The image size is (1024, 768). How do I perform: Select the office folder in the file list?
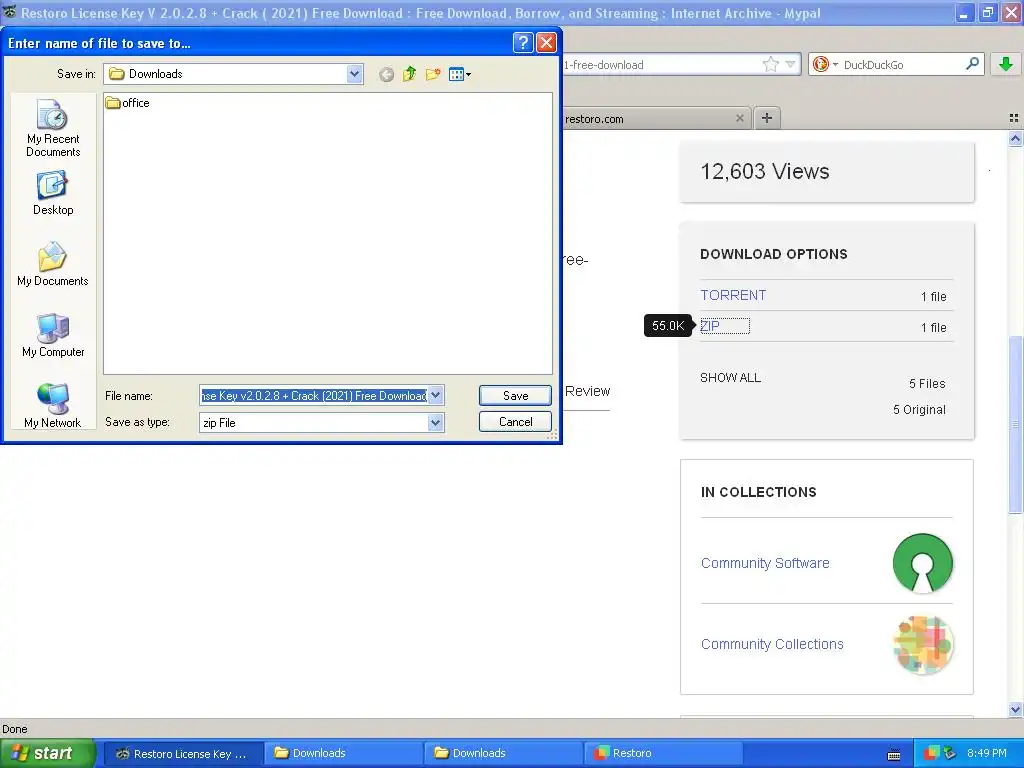128,103
